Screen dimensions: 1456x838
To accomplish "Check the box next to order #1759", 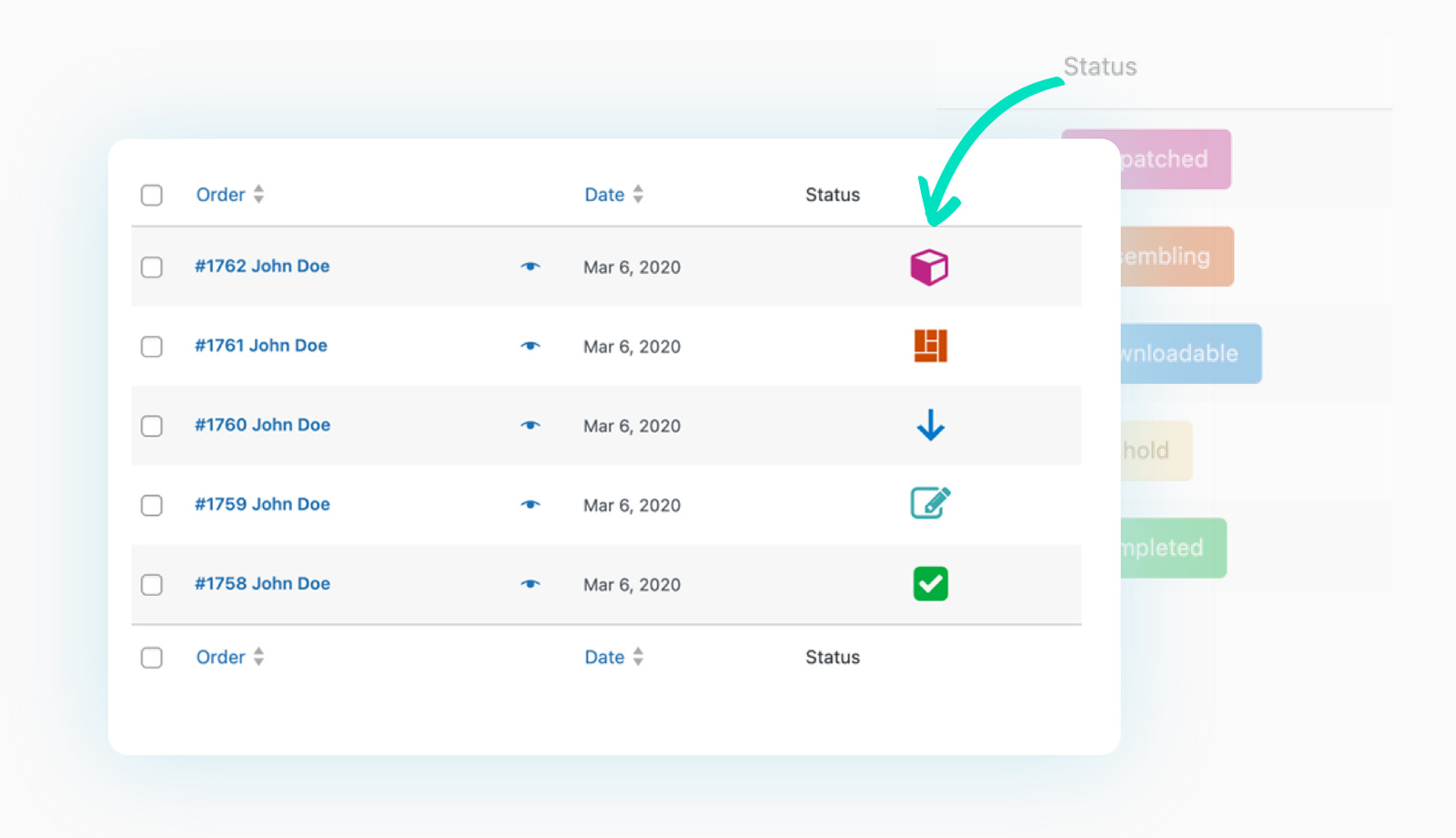I will pyautogui.click(x=152, y=505).
